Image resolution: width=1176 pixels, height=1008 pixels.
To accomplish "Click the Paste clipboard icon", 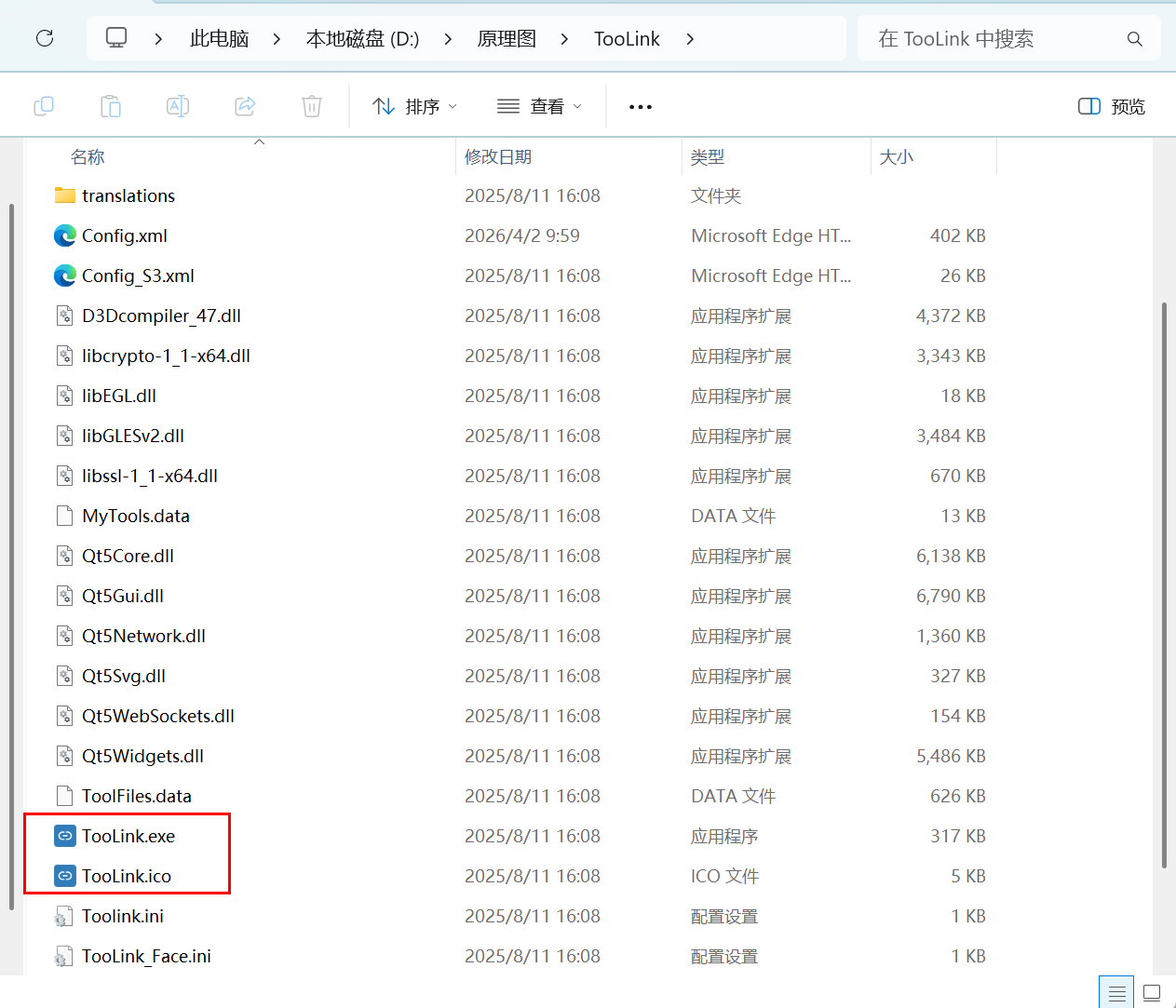I will pyautogui.click(x=111, y=106).
